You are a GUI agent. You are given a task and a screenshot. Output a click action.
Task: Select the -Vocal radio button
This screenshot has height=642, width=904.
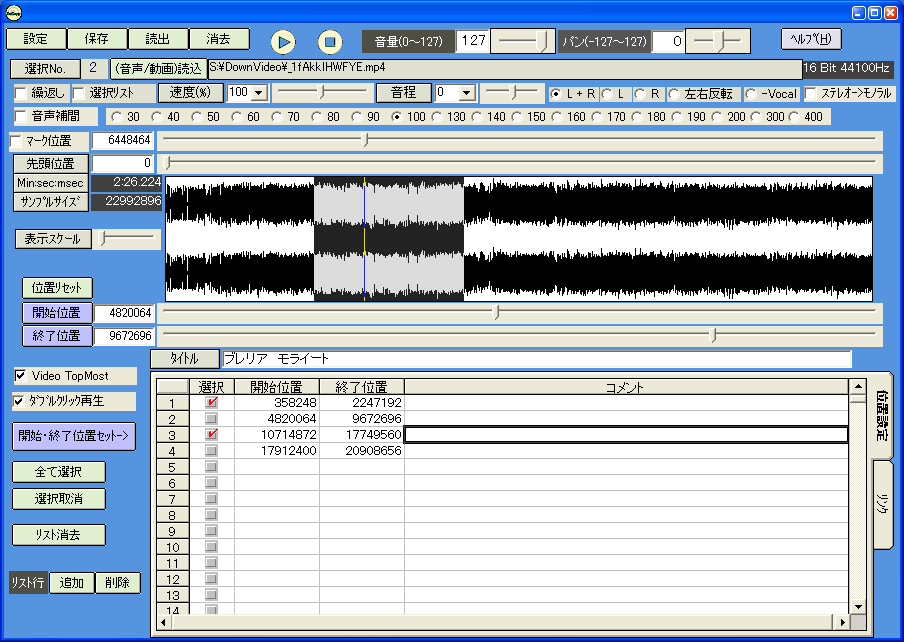click(x=752, y=93)
